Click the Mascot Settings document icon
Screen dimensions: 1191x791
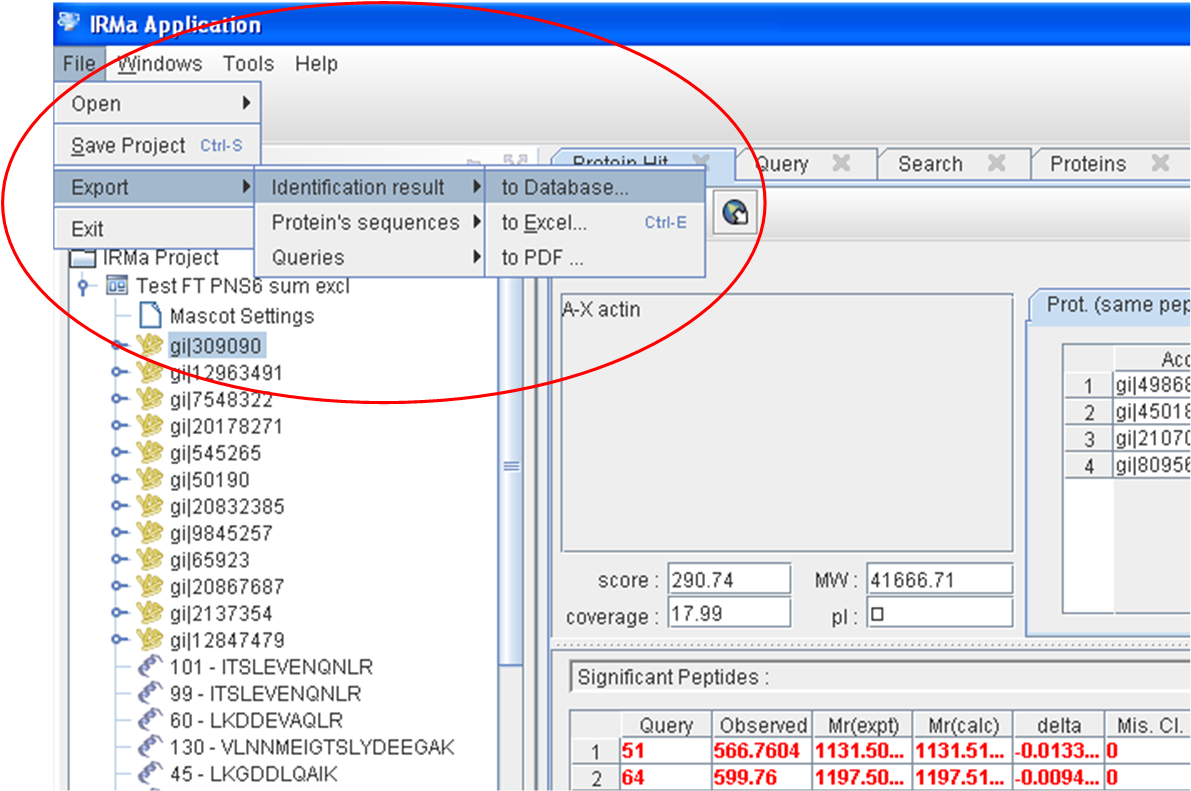point(150,316)
